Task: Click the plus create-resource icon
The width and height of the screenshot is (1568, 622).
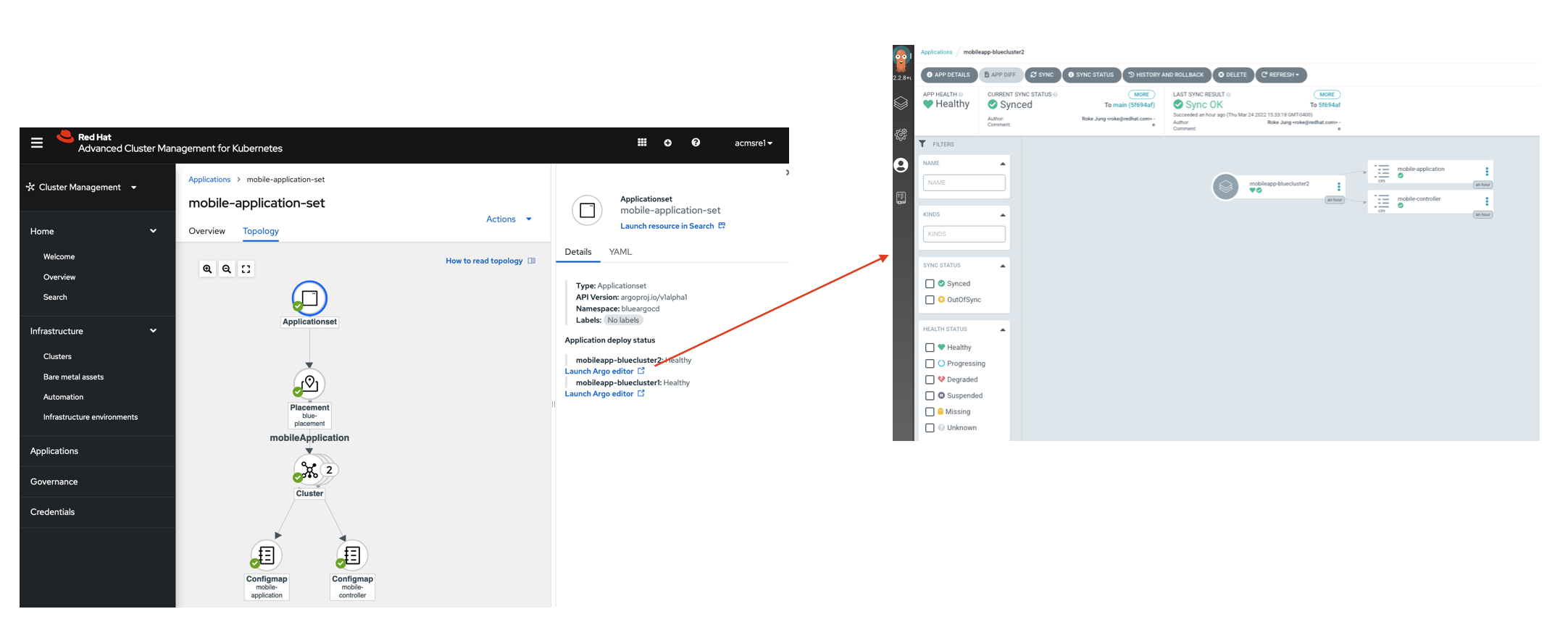Action: (x=668, y=143)
